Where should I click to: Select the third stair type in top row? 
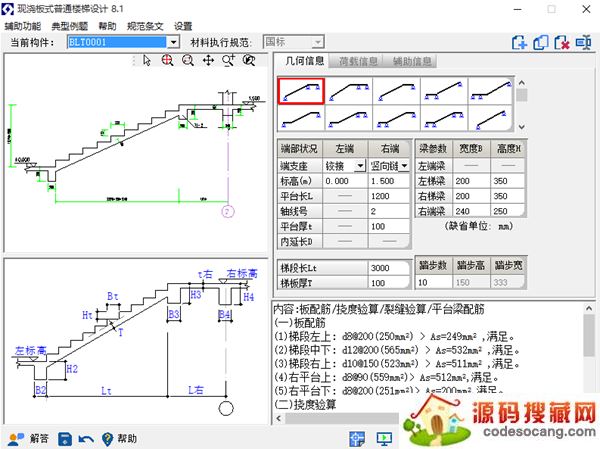coord(396,91)
